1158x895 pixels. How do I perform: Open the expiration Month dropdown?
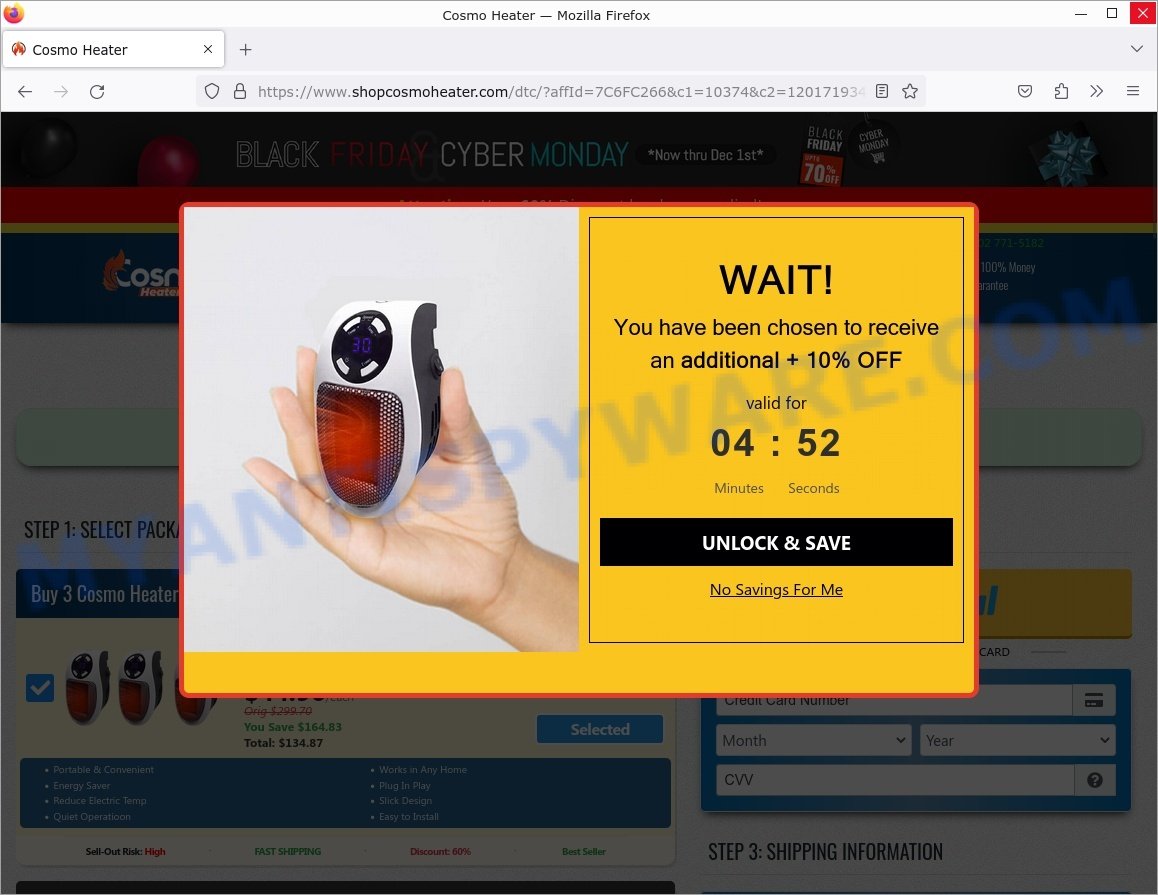pos(815,740)
